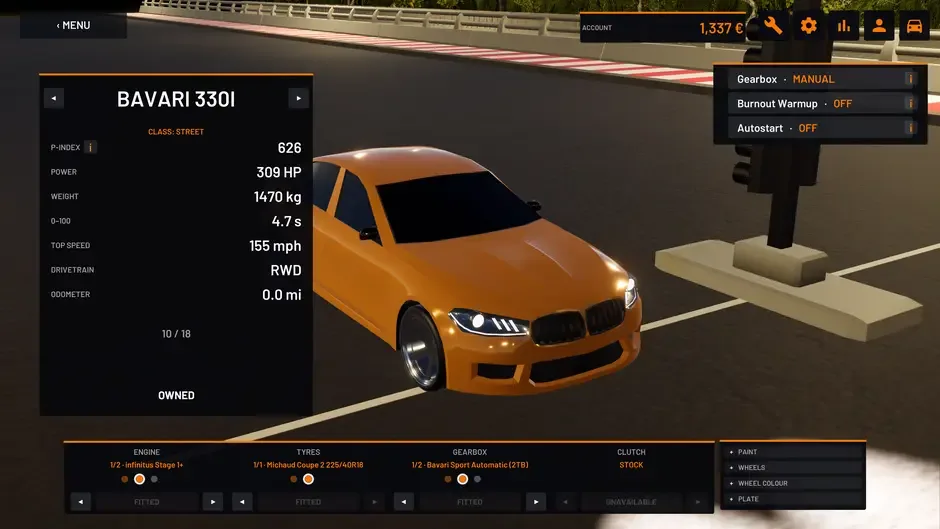Image resolution: width=940 pixels, height=529 pixels.
Task: Open the statistics bar chart icon
Action: tap(844, 26)
